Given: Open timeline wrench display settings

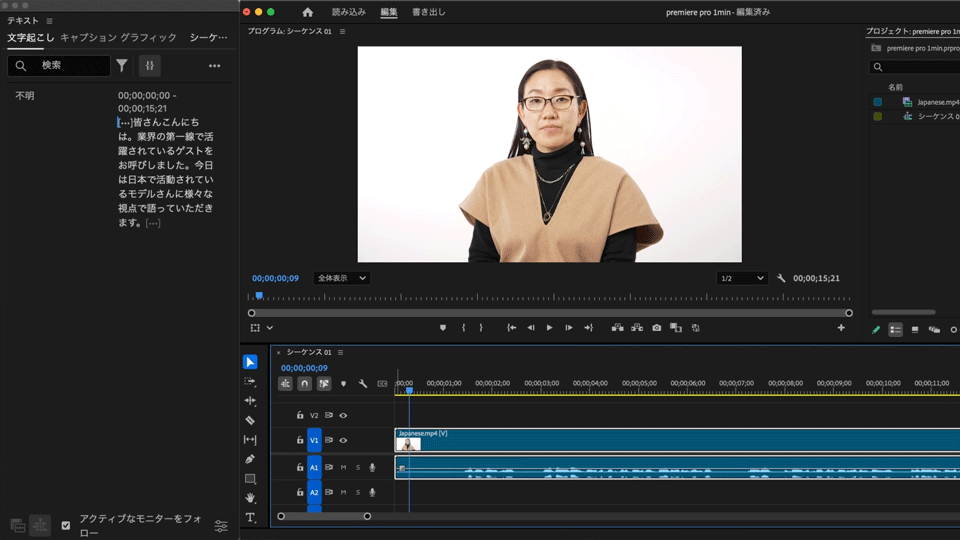Looking at the screenshot, I should 363,384.
